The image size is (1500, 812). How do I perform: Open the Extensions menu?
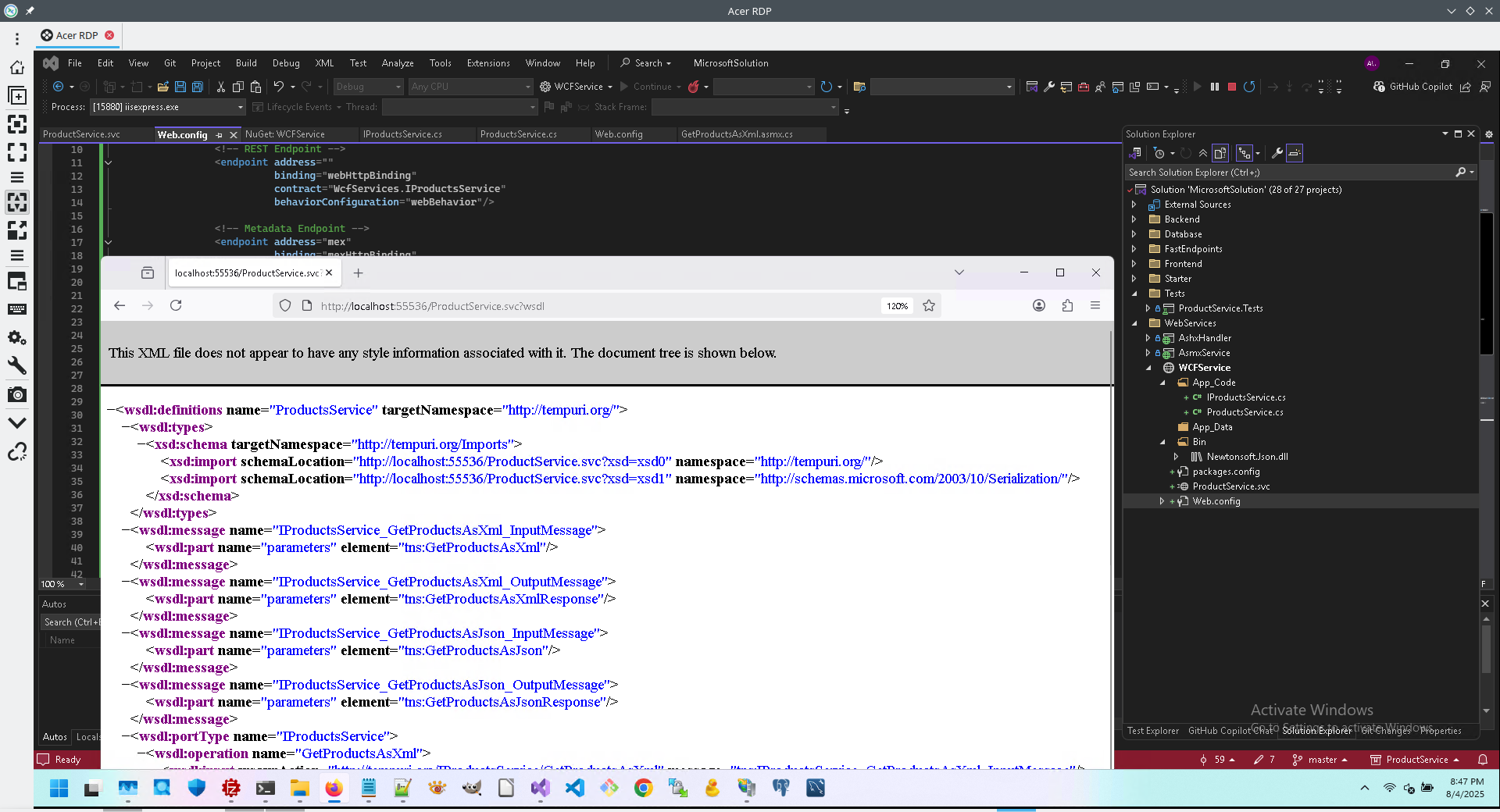[488, 63]
